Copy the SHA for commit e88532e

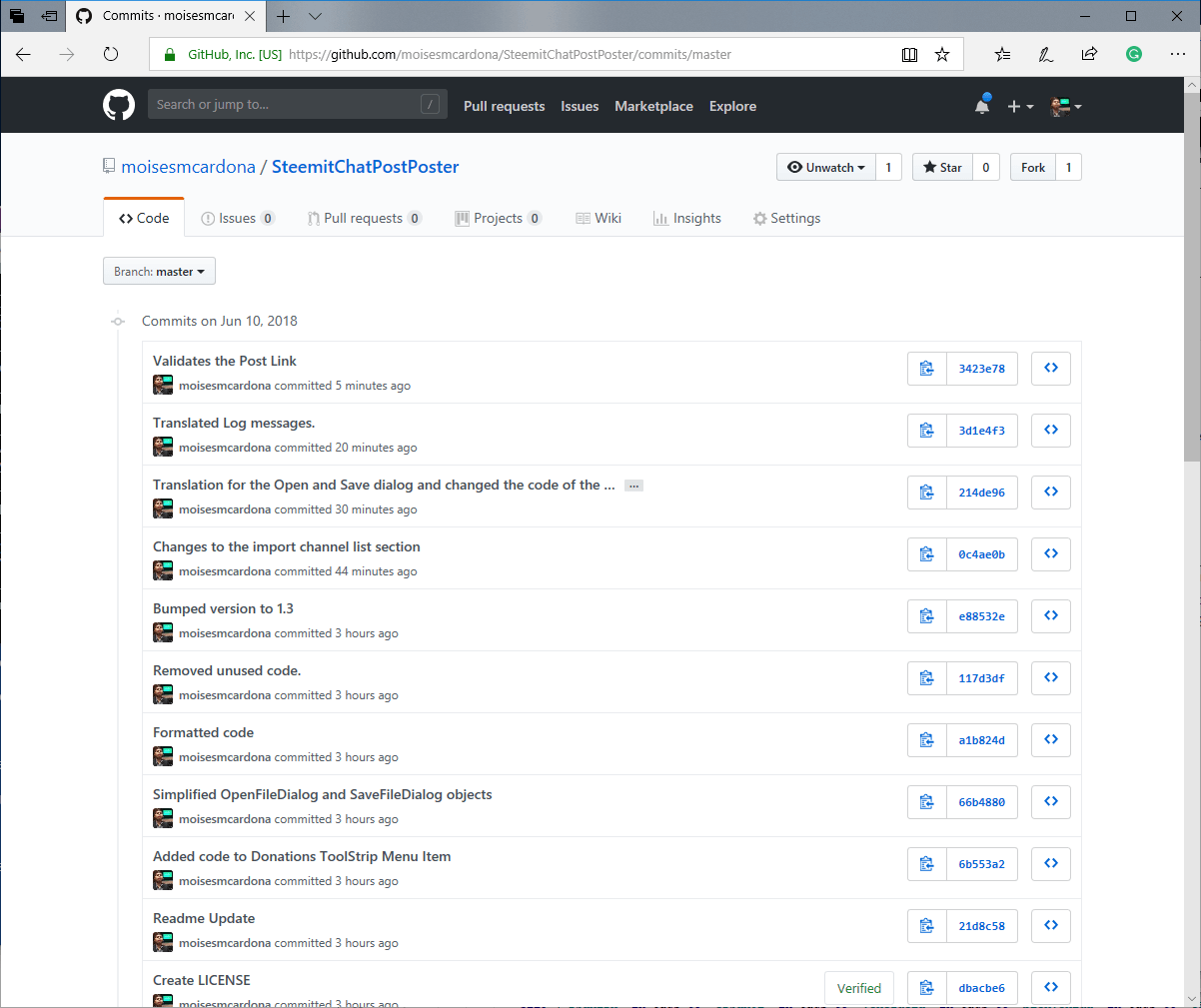coord(926,616)
